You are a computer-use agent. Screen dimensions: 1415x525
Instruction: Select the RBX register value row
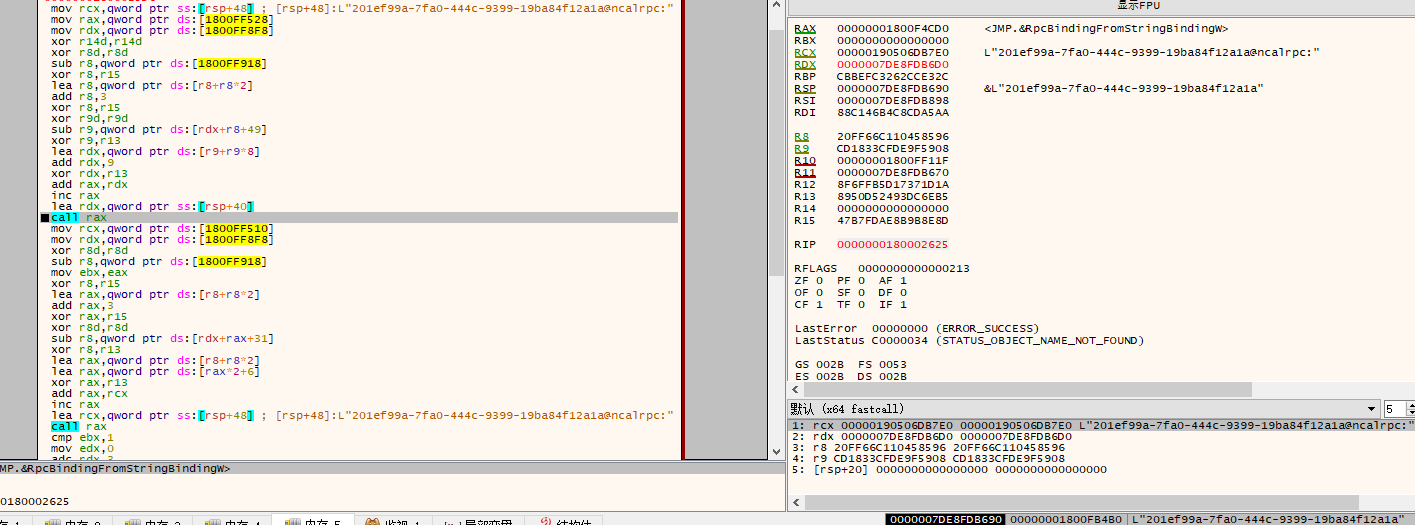point(893,40)
